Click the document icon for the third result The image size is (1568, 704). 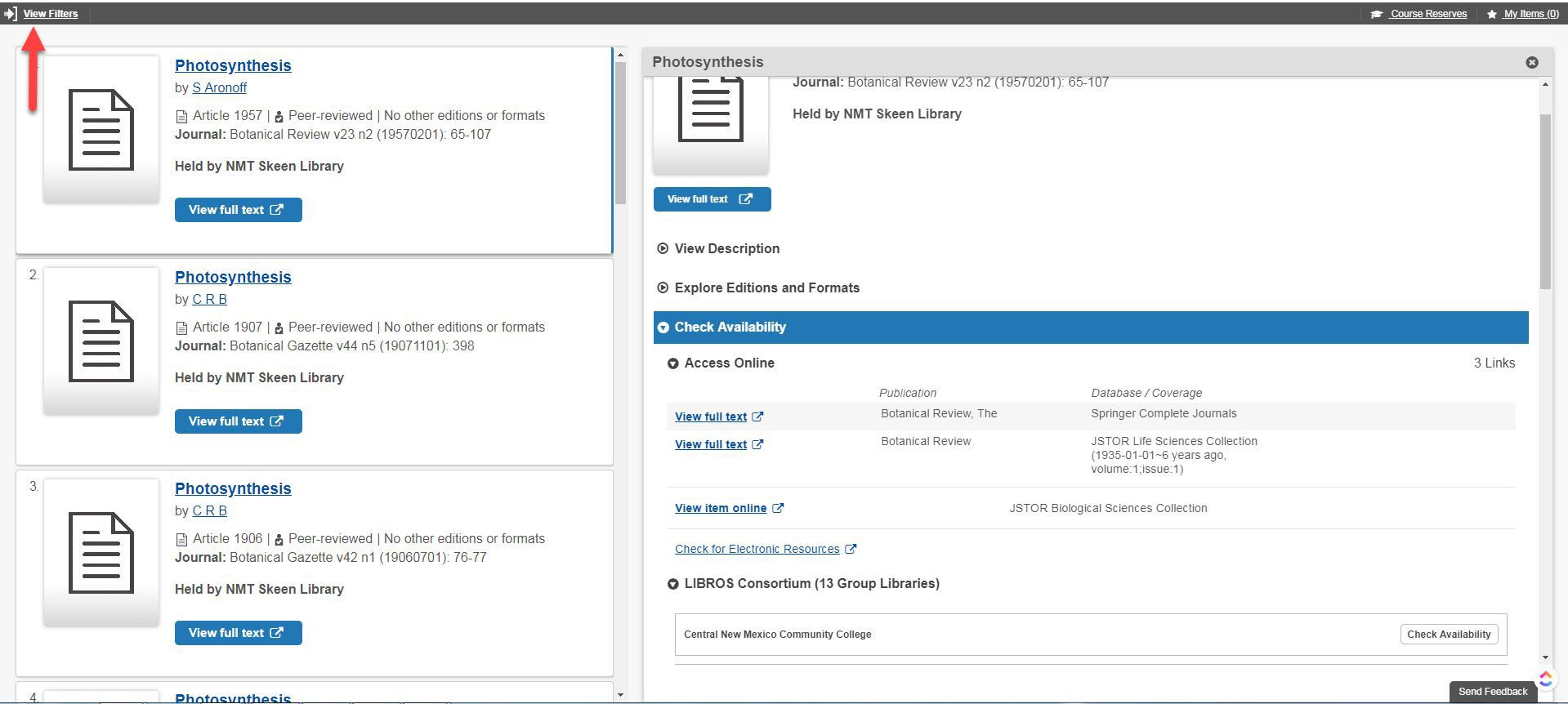[x=101, y=553]
